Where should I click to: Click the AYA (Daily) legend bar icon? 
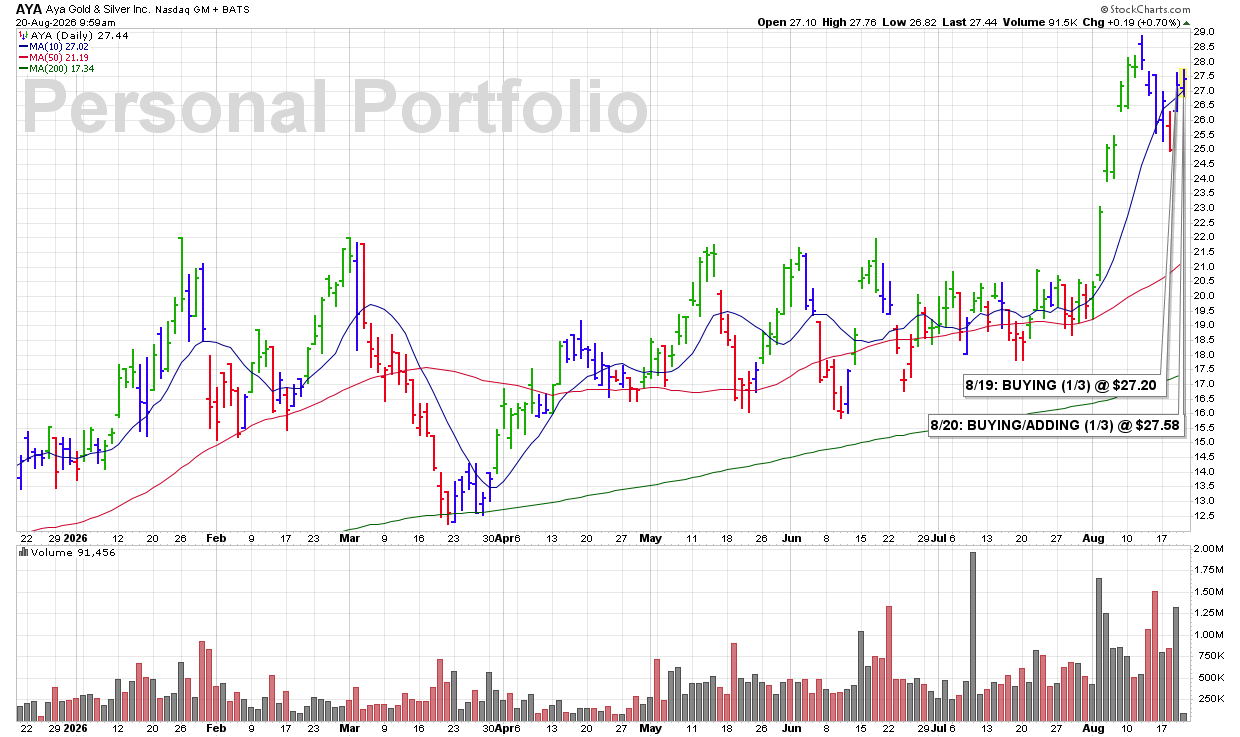point(22,34)
